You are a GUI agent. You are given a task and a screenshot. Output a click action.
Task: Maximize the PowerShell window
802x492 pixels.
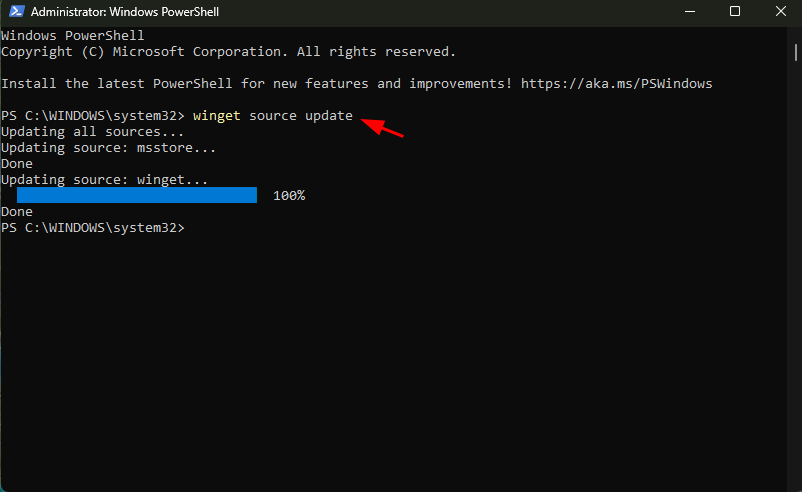734,11
